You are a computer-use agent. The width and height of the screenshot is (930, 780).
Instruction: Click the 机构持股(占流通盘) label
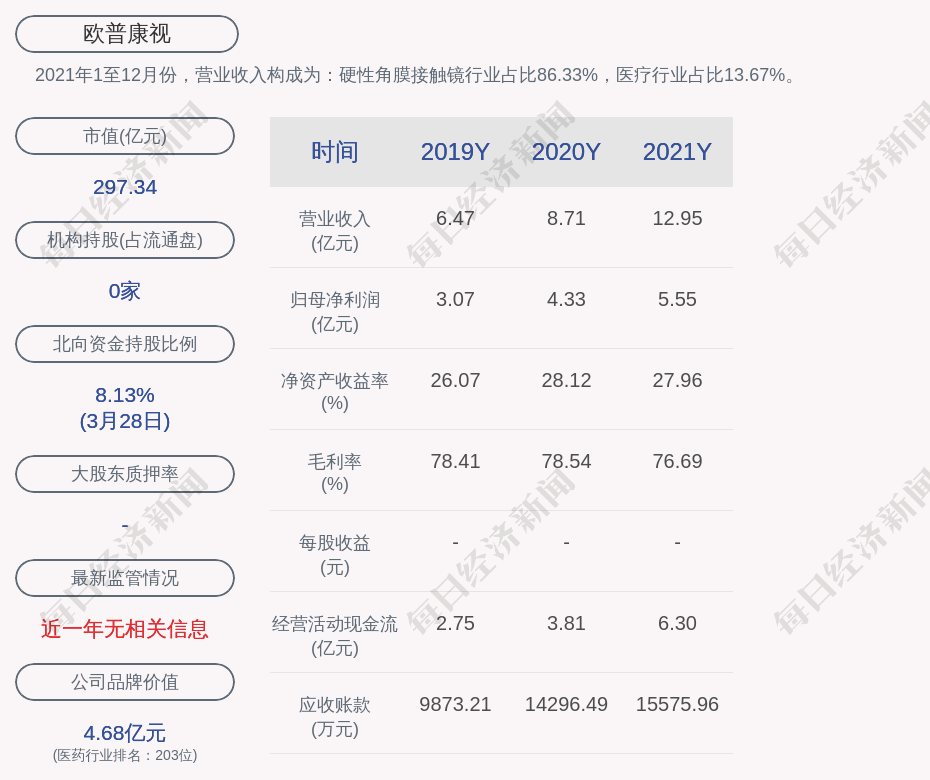click(125, 240)
